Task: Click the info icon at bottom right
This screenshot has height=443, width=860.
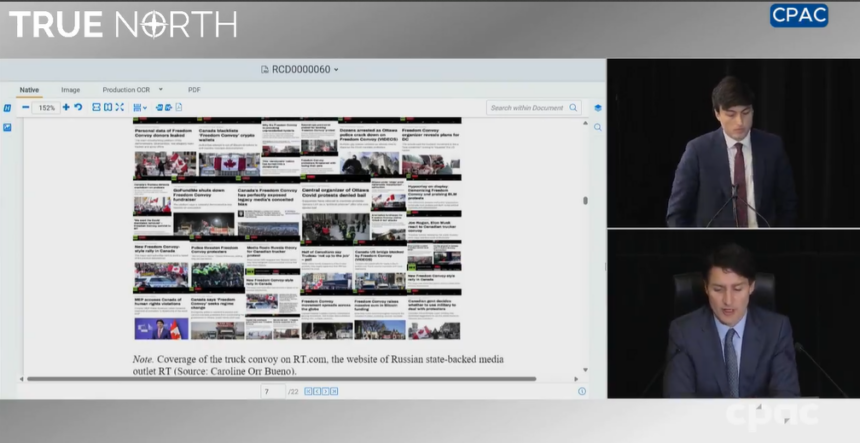Action: 582,391
